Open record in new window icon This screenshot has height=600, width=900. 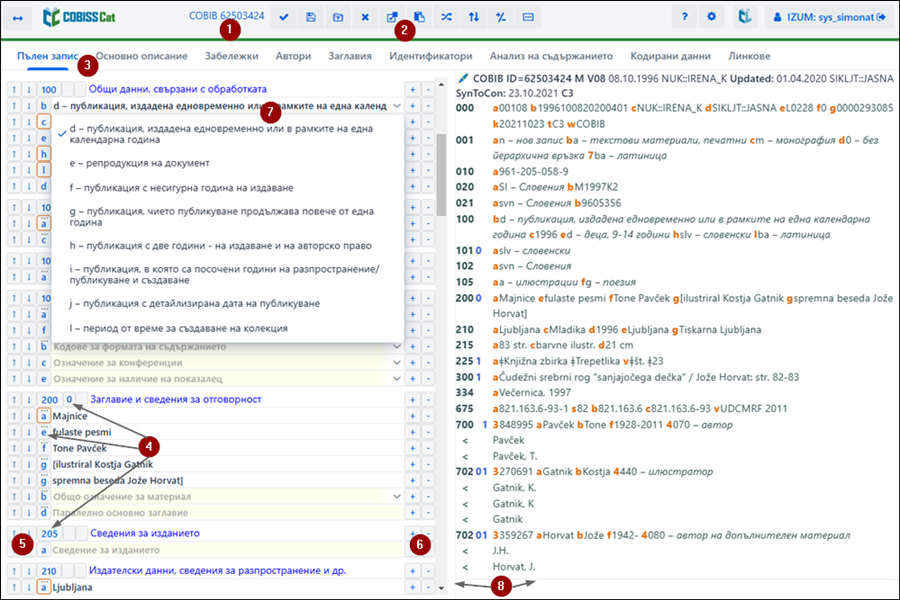click(x=392, y=17)
